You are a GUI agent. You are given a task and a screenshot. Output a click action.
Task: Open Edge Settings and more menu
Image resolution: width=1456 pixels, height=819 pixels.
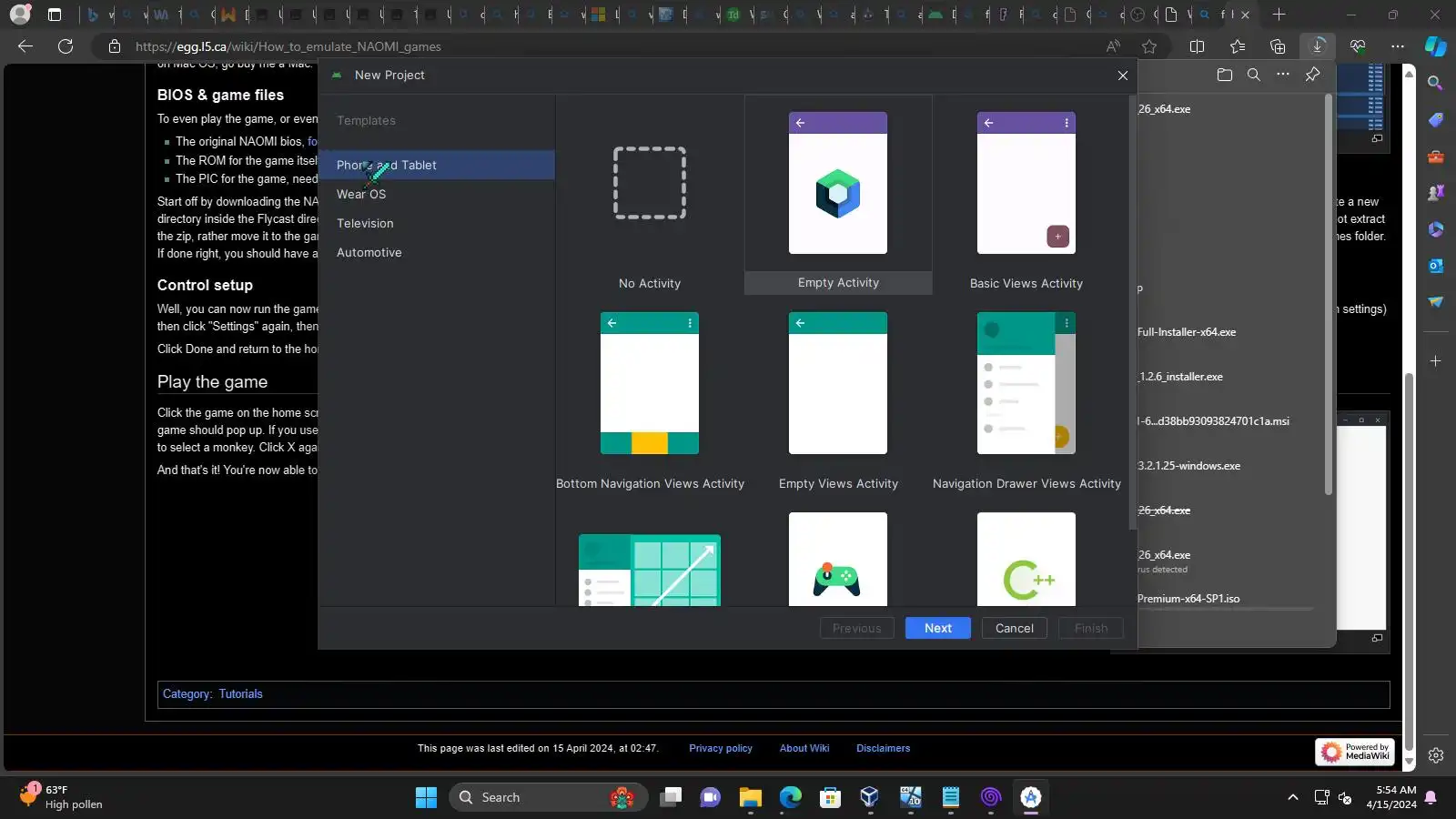(x=1398, y=46)
